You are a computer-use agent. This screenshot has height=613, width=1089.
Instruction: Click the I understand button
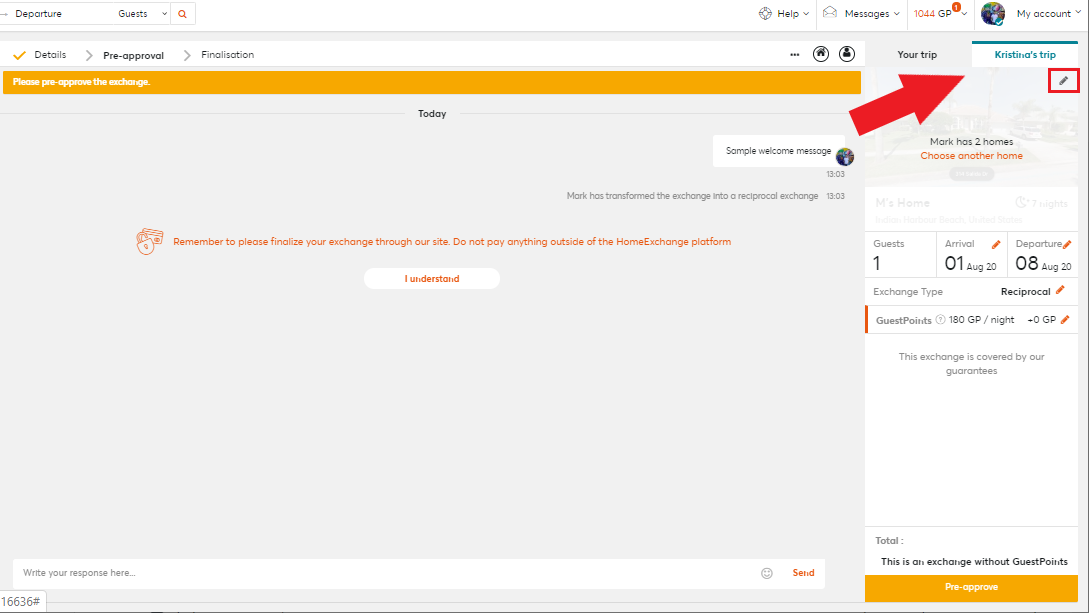(x=431, y=278)
